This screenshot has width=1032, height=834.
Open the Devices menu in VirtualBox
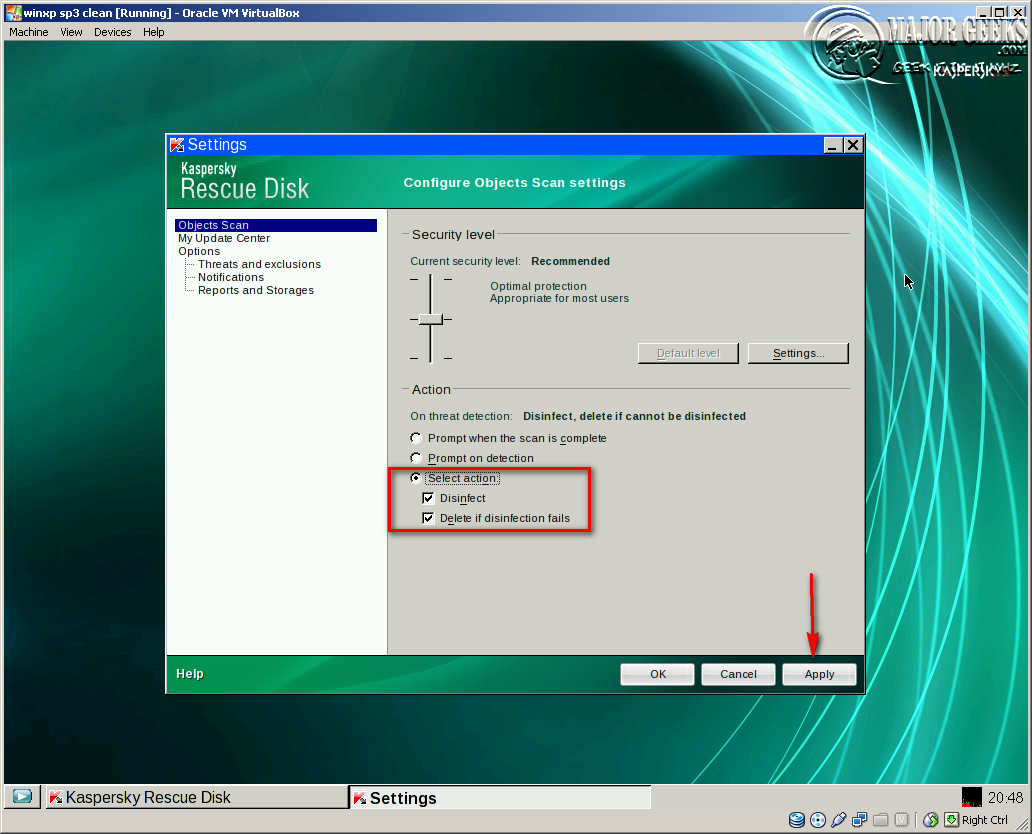tap(112, 31)
